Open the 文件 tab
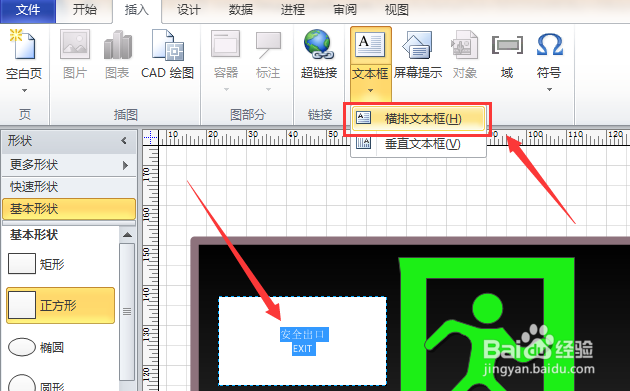 [x=28, y=10]
